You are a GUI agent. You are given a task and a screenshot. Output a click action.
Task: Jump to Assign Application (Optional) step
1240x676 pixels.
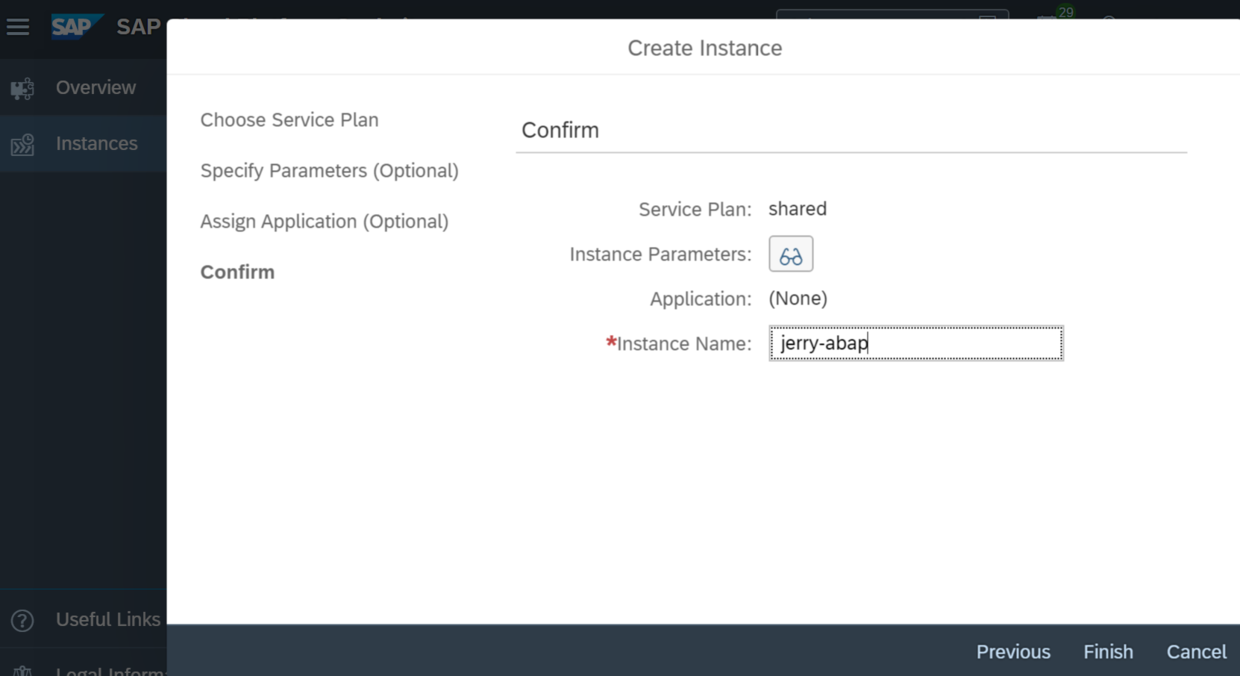pos(324,221)
